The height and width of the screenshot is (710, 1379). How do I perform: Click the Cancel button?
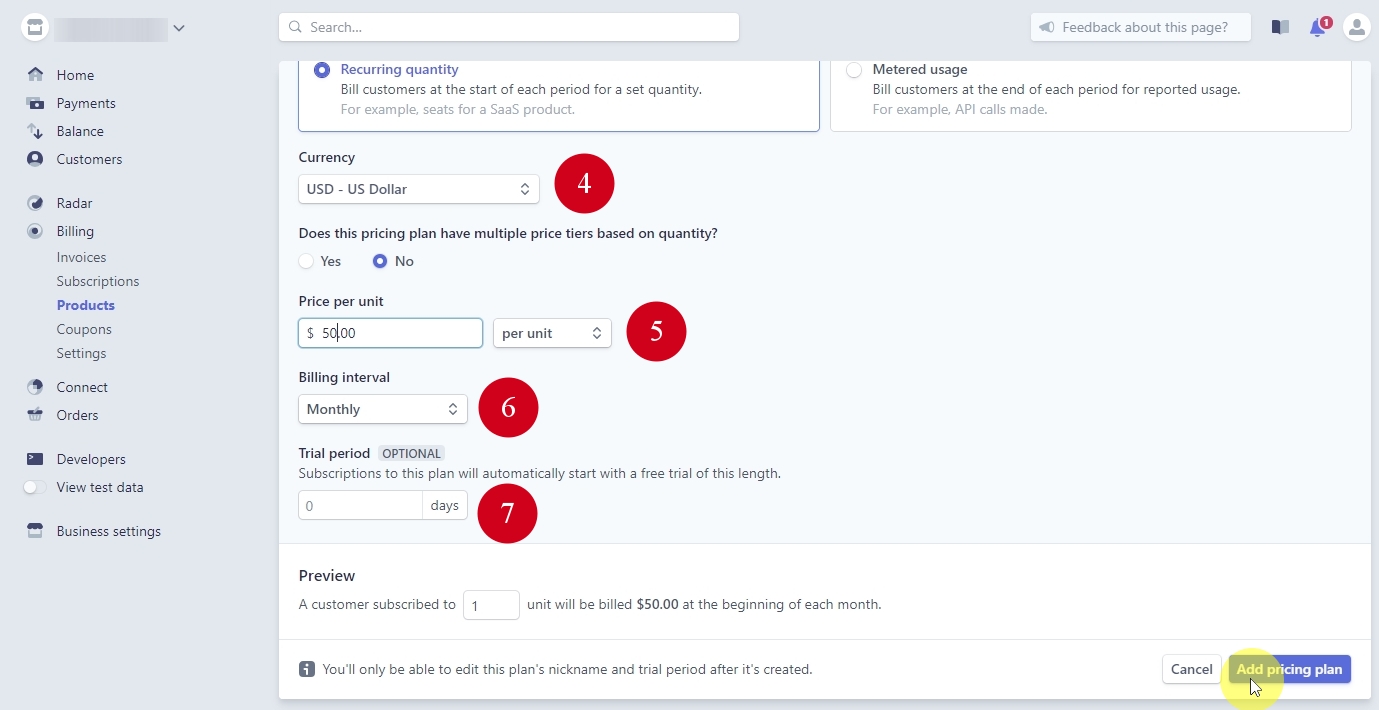coord(1191,669)
